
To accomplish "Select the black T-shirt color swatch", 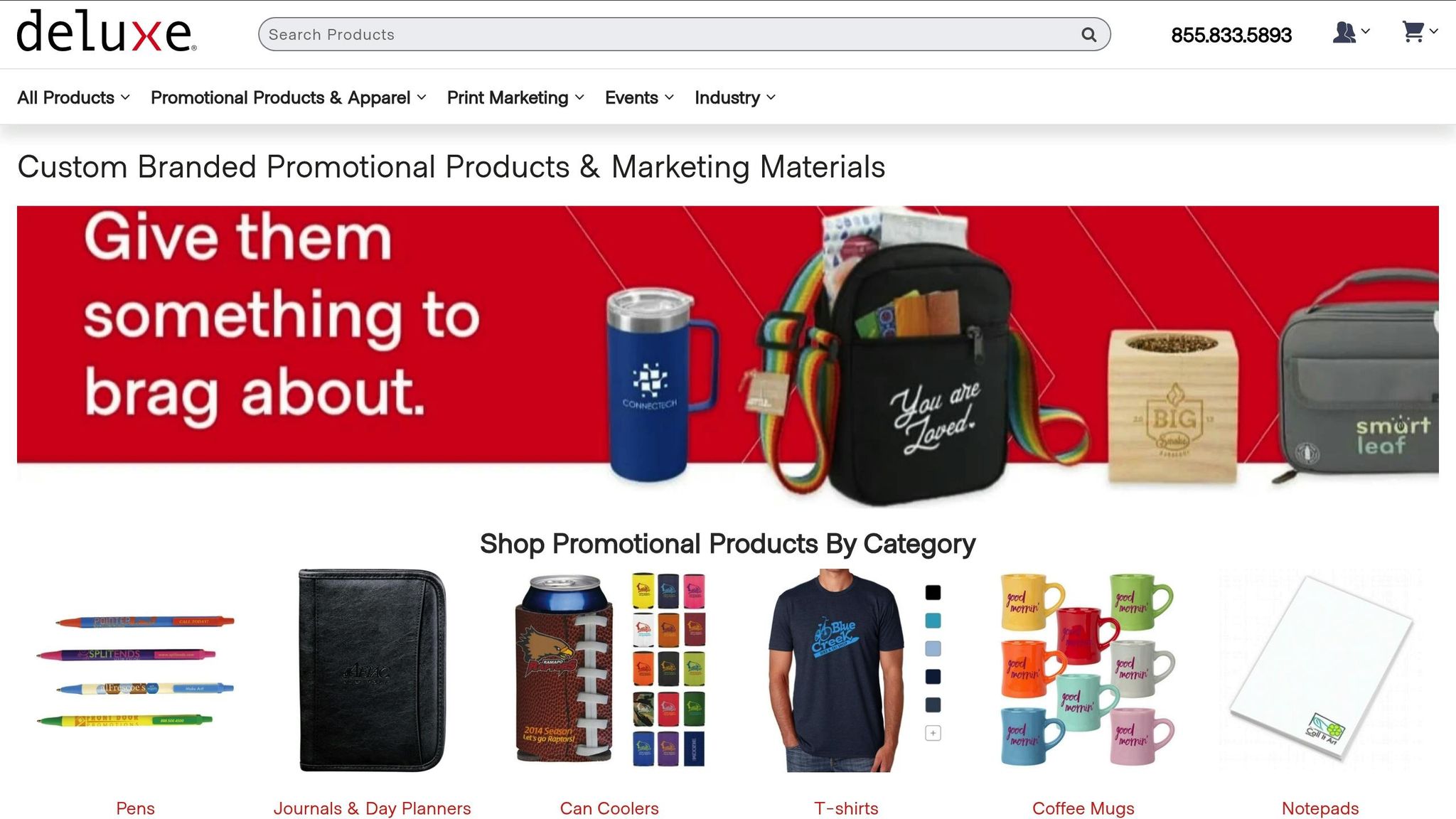I will 933,592.
